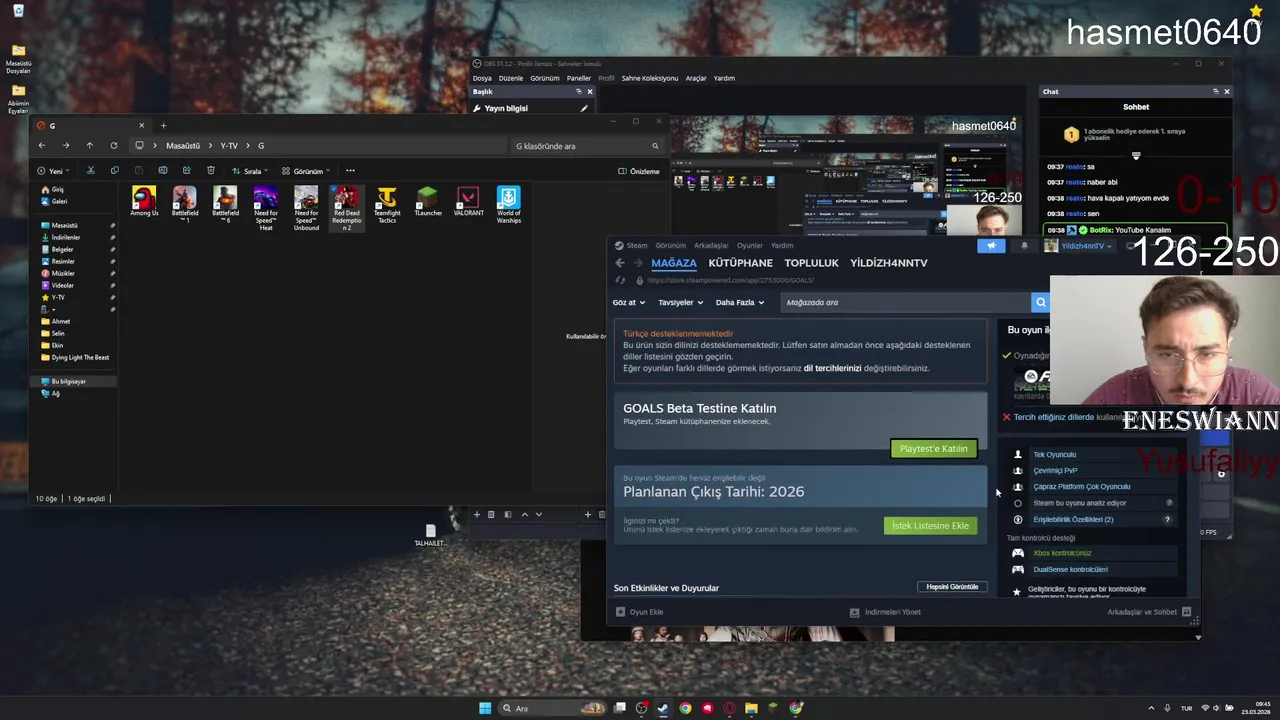Select Need for Speed Heat shortcut
Image resolution: width=1280 pixels, height=720 pixels.
266,208
